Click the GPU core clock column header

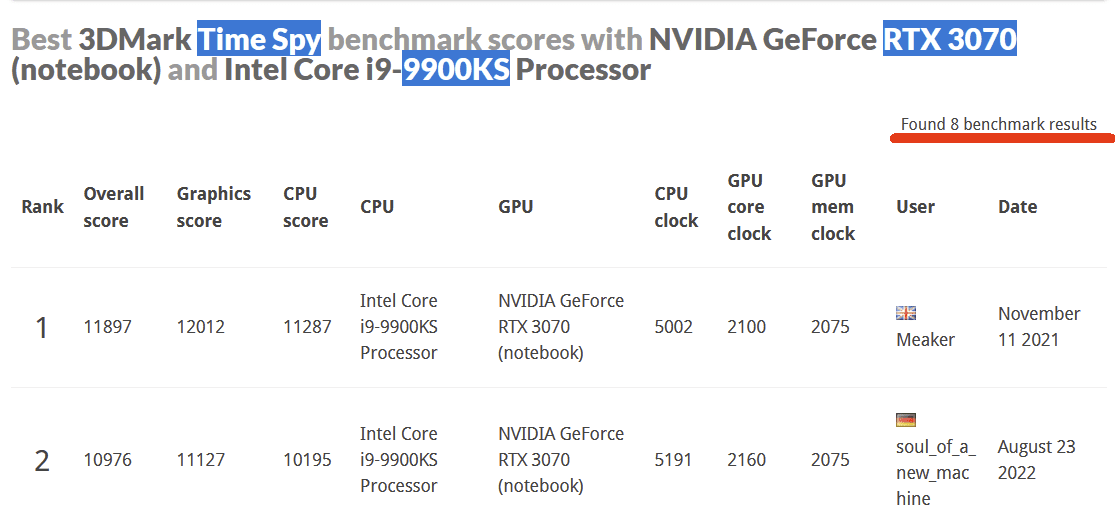(749, 207)
